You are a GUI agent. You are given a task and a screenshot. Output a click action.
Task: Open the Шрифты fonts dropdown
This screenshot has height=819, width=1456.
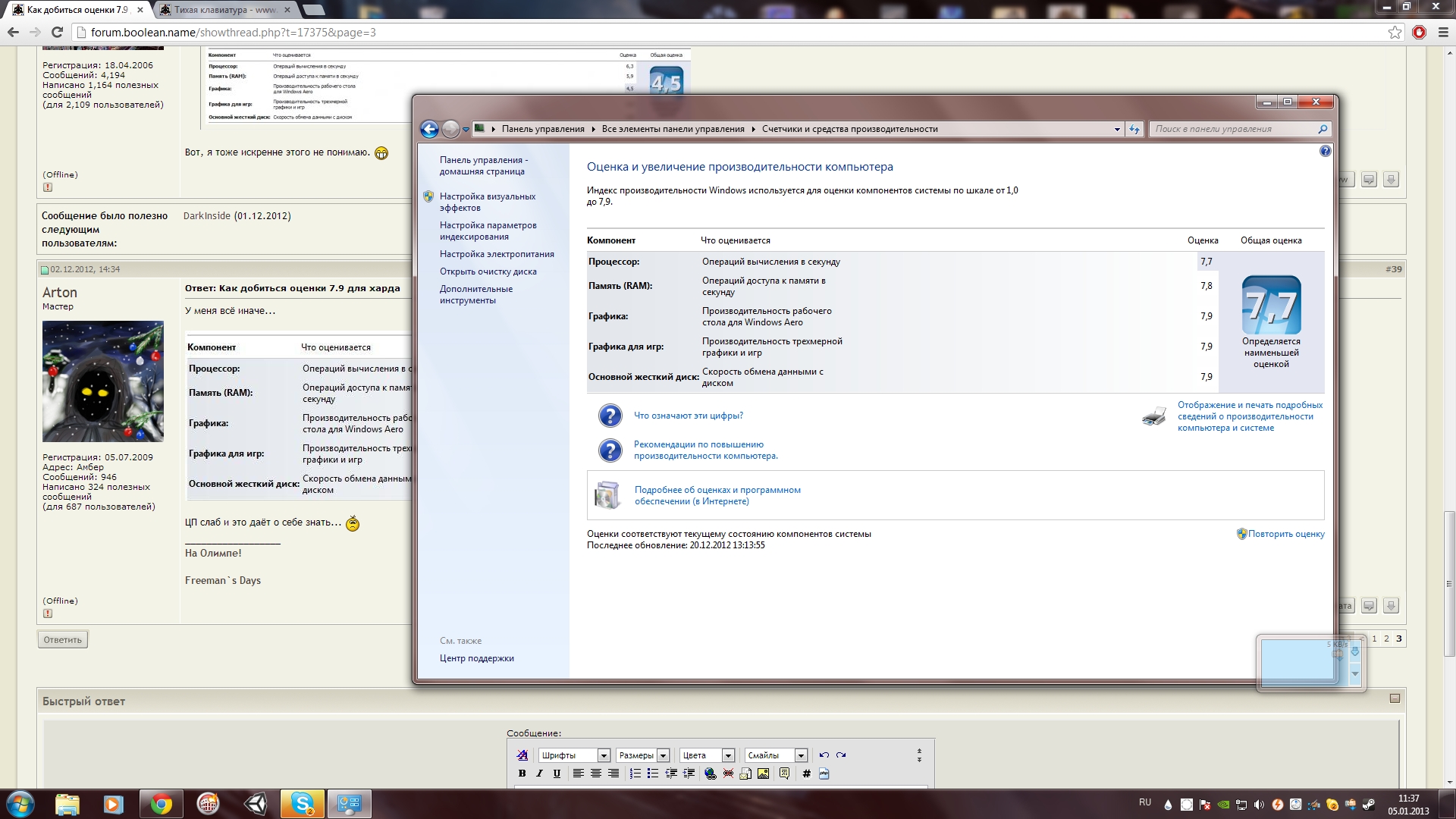[x=604, y=755]
